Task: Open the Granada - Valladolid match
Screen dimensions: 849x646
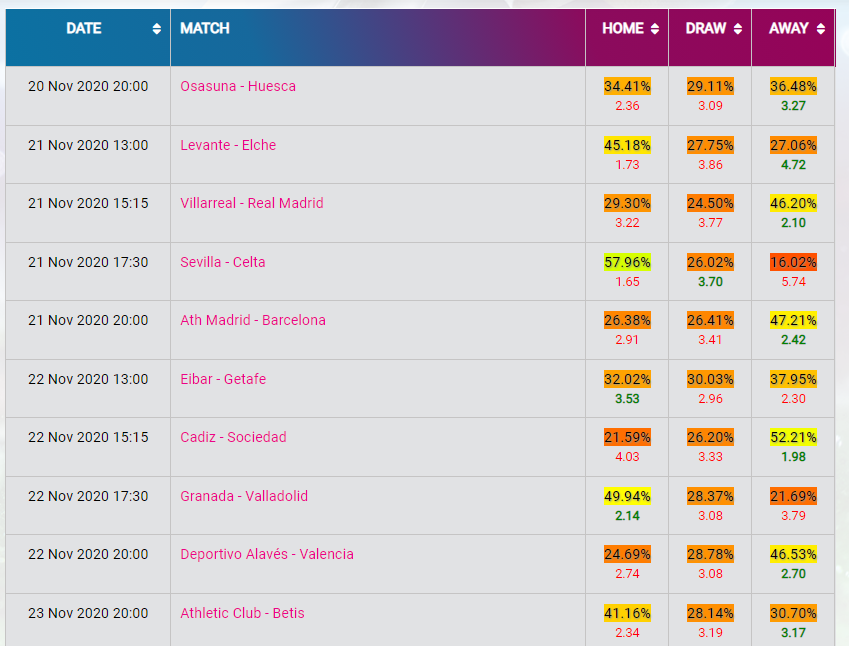Action: coord(244,496)
